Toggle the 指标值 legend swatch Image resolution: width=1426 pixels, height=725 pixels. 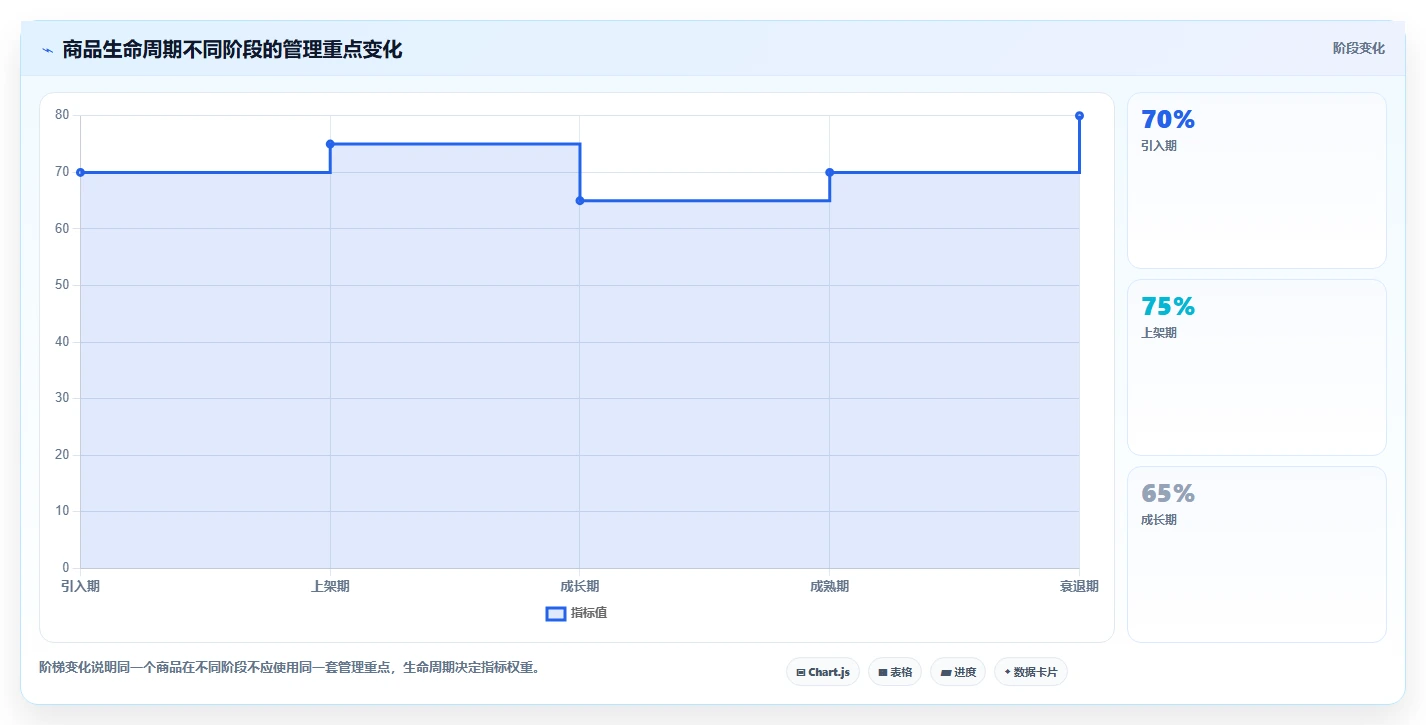[556, 613]
